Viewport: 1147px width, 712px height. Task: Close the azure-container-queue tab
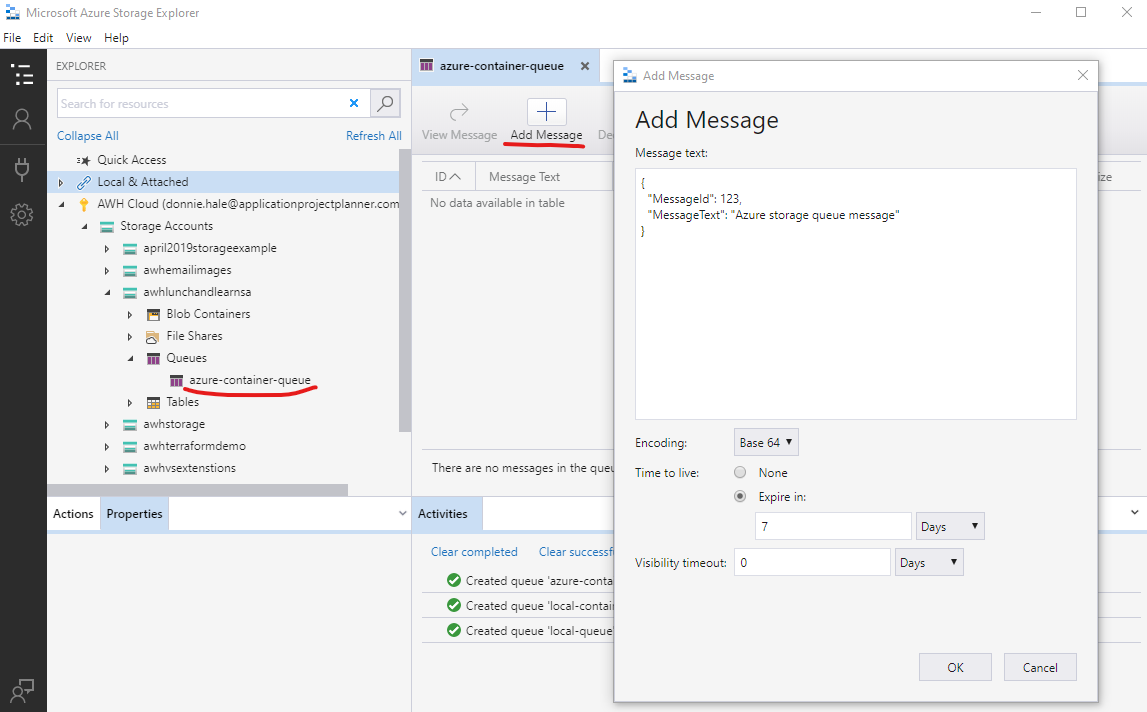coord(585,66)
